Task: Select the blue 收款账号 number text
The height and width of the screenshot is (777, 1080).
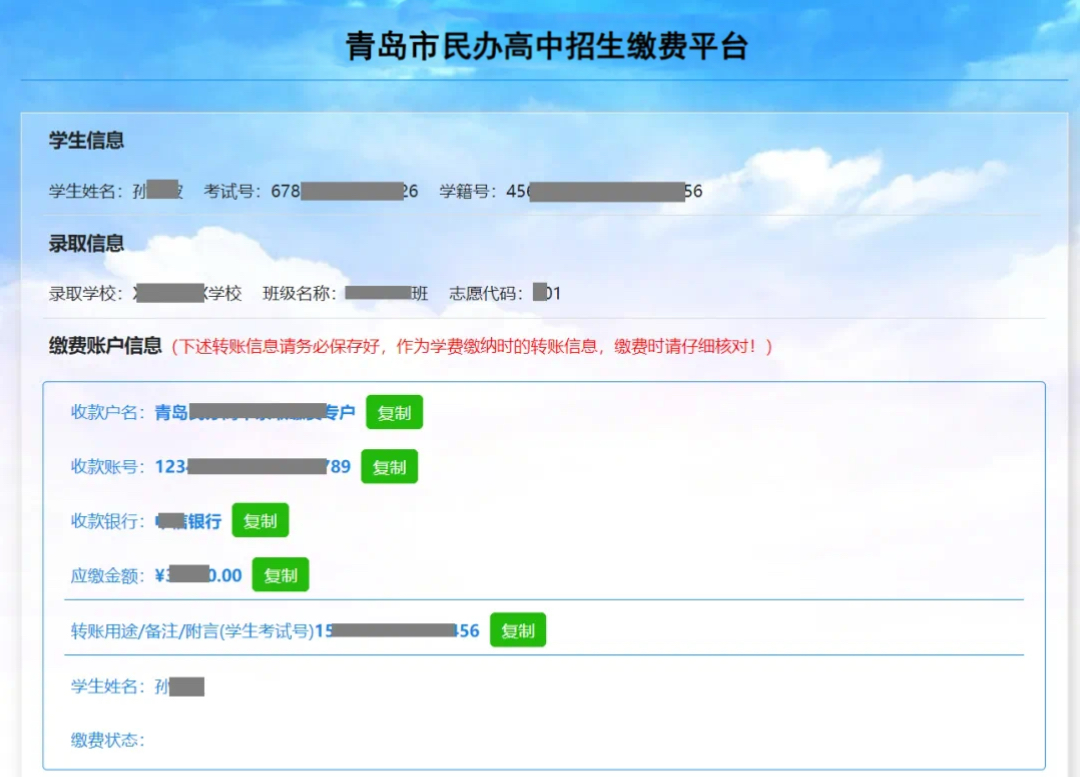Action: click(x=252, y=467)
